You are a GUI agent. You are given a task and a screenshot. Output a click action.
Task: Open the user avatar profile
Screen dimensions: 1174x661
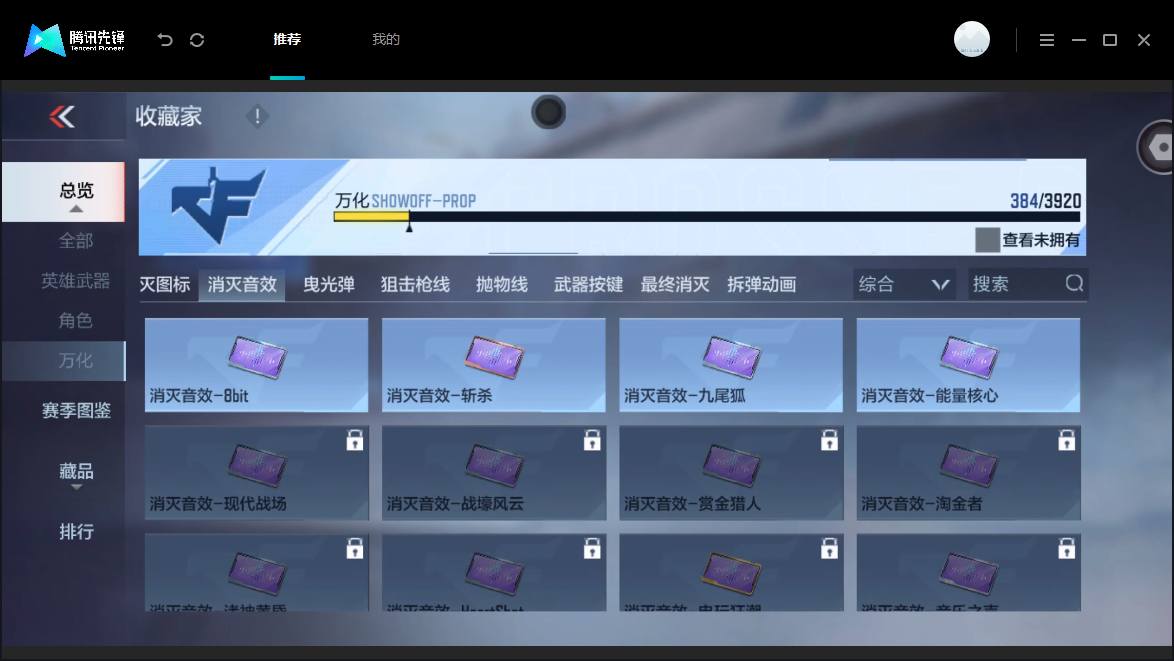[971, 39]
